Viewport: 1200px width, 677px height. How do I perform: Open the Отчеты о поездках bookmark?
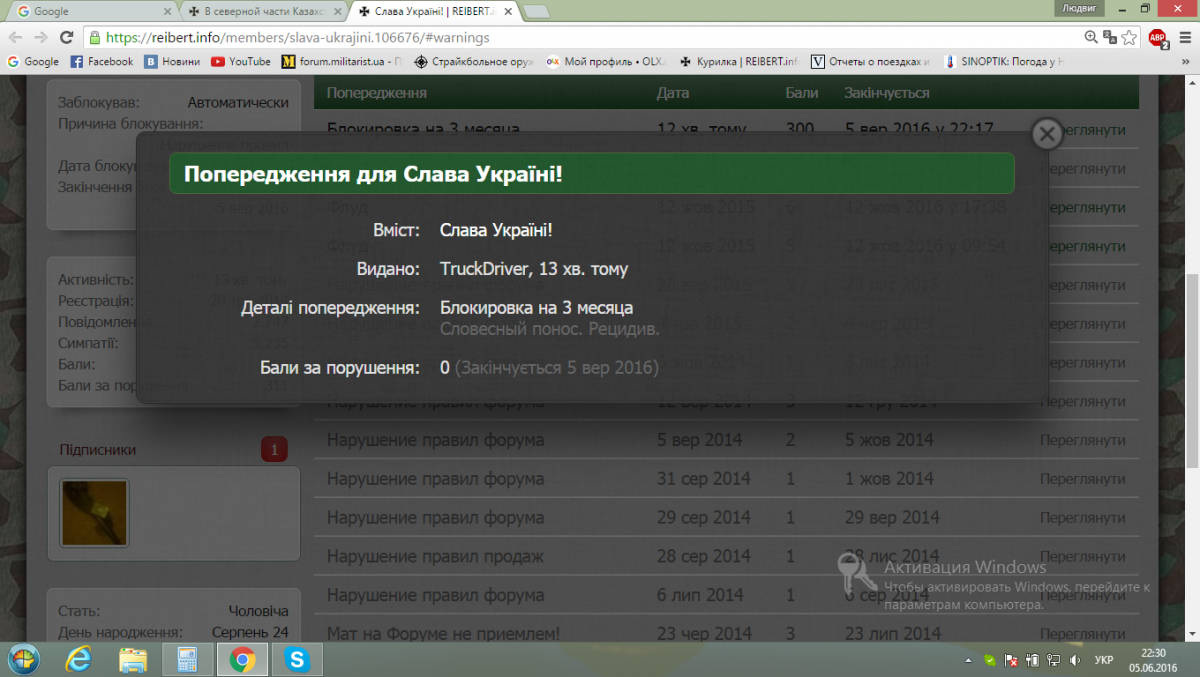click(x=871, y=61)
